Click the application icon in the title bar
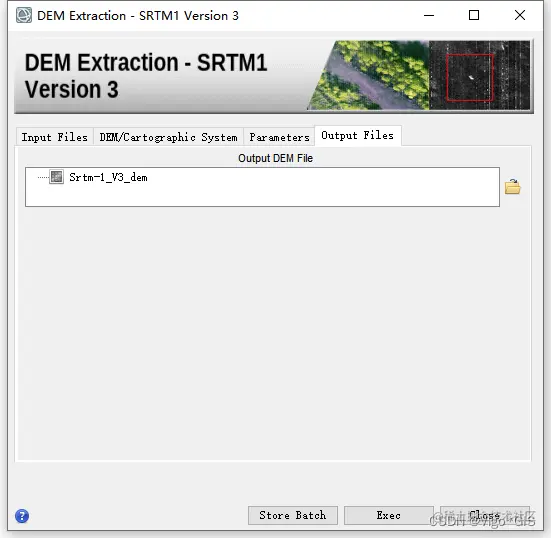 pos(24,15)
